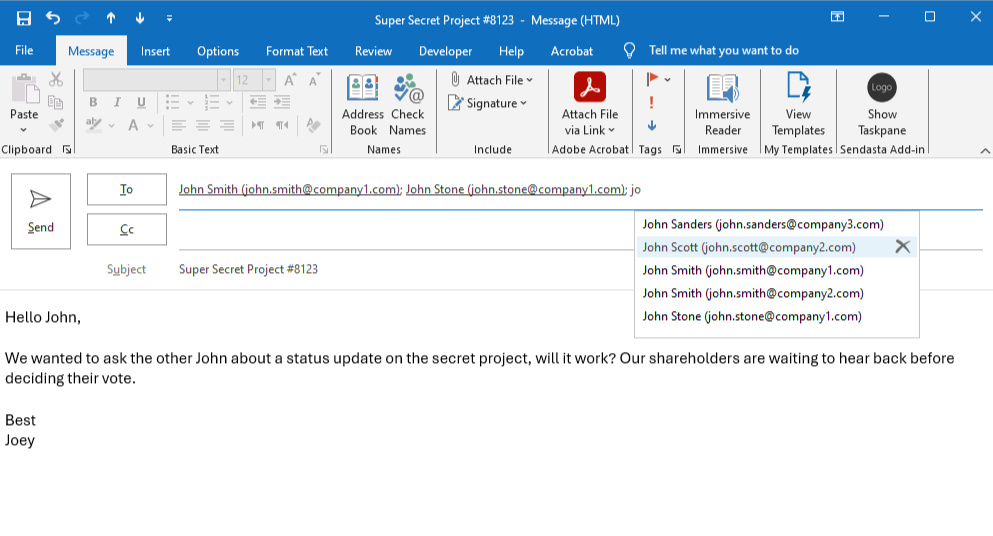Open the Format Text tab

tap(297, 51)
